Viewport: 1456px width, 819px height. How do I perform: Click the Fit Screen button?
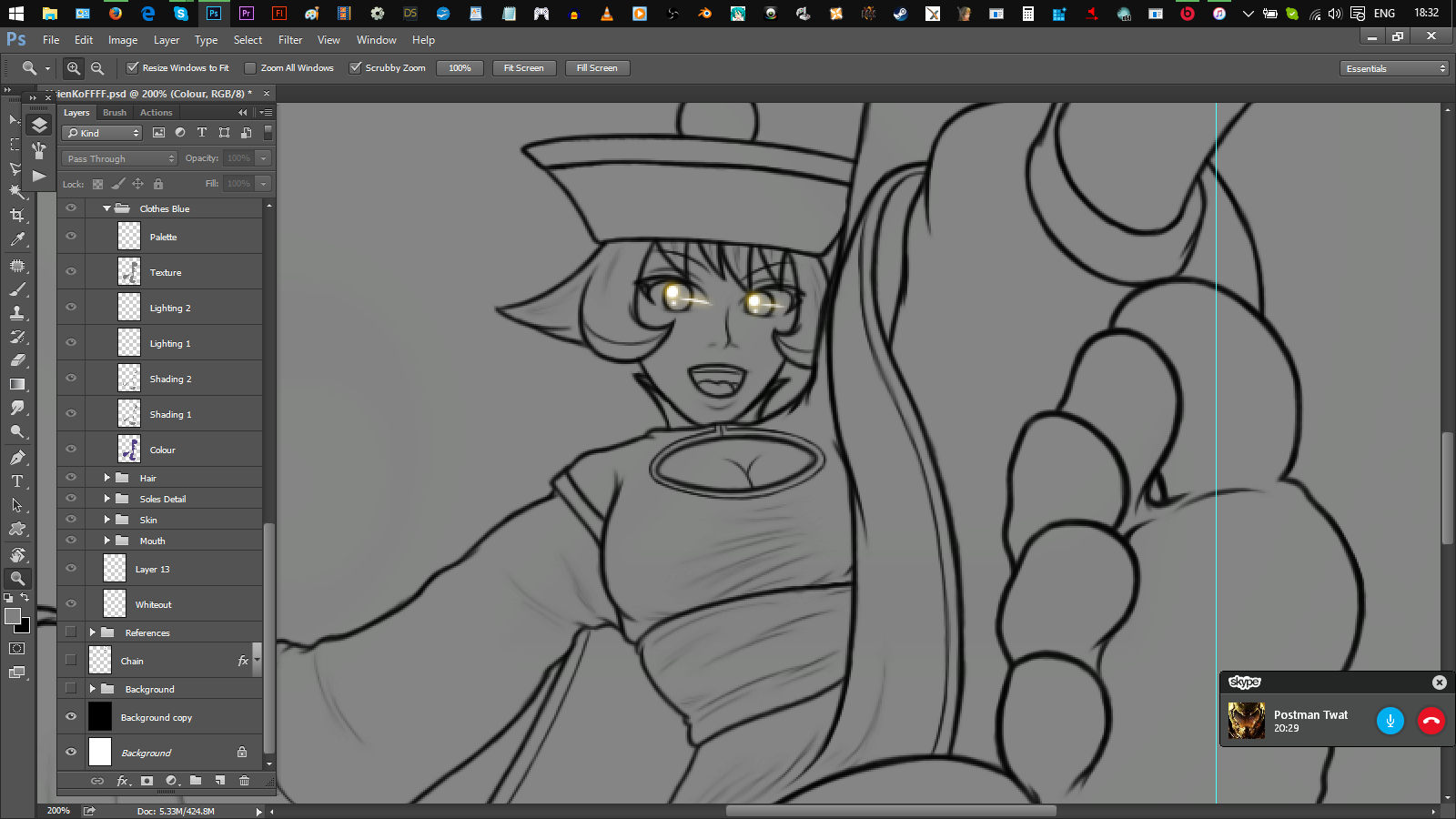point(524,68)
